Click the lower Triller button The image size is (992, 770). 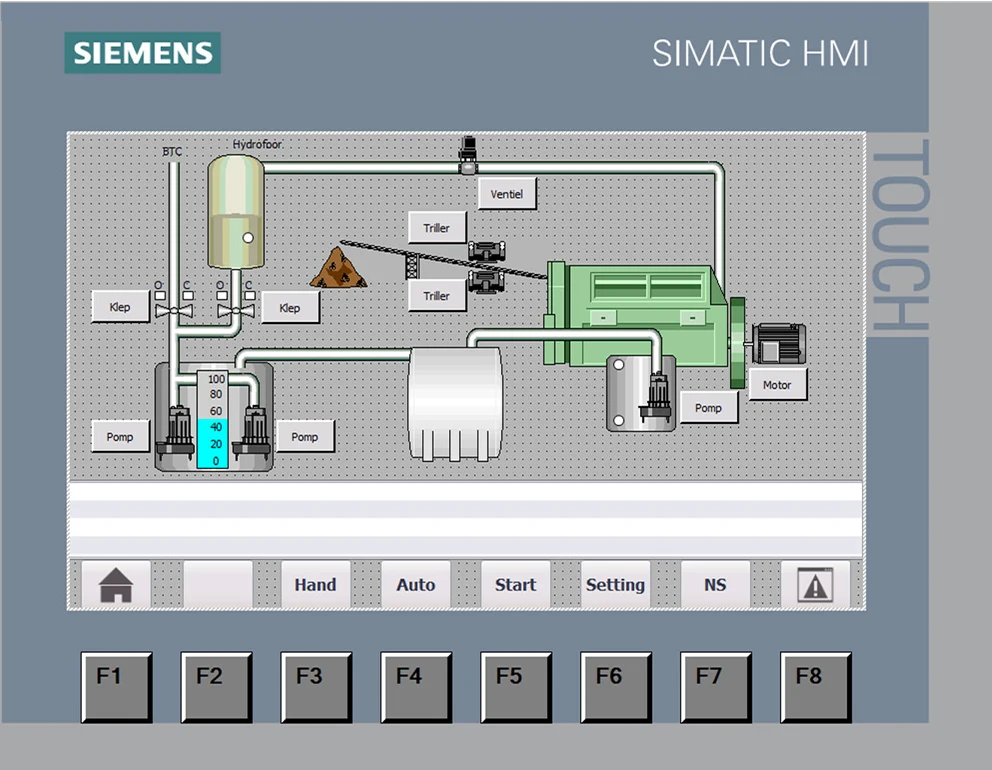pos(437,295)
